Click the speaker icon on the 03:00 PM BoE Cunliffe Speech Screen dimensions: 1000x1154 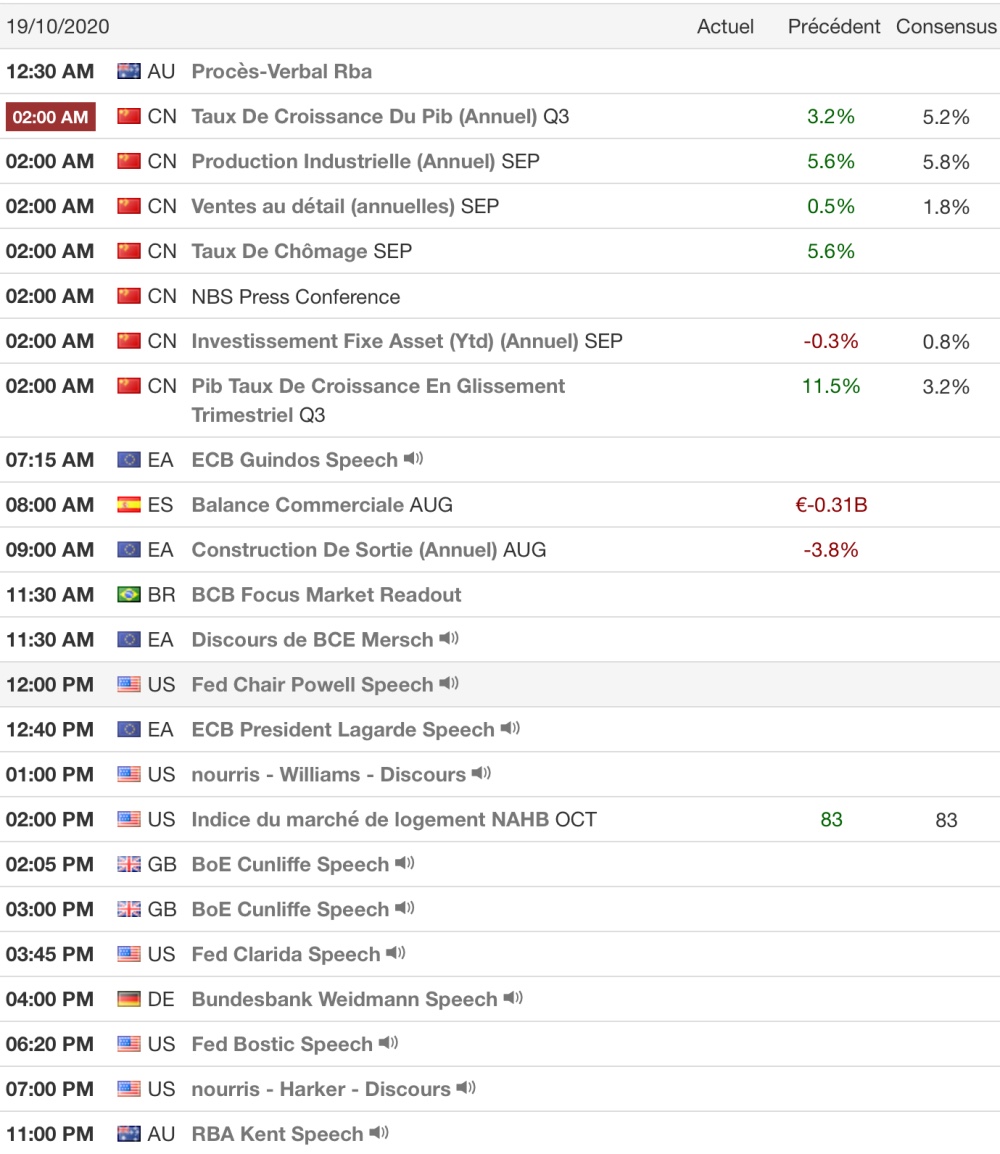[405, 907]
